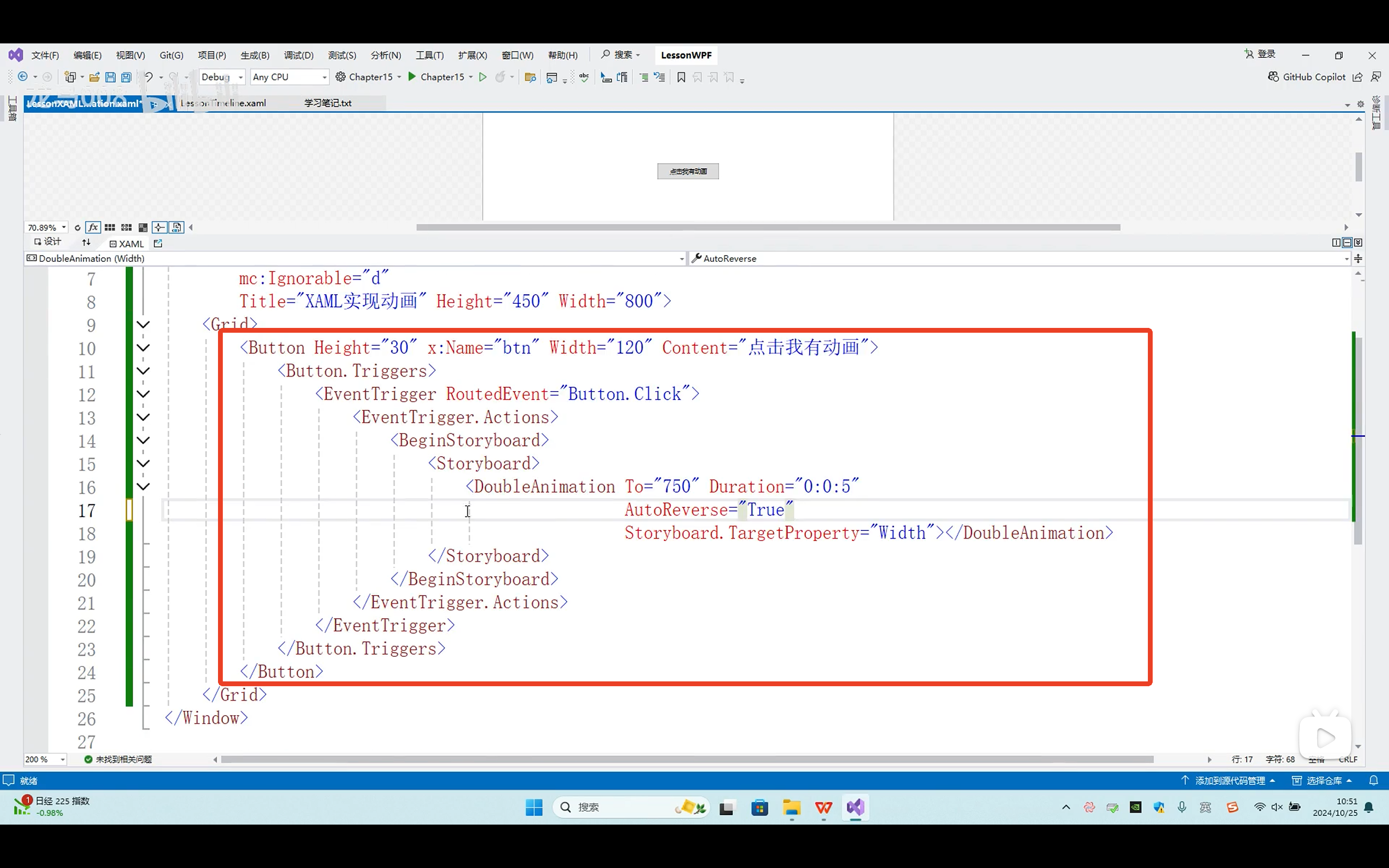This screenshot has height=868, width=1389.
Task: Click the Save All toolbar icon
Action: [126, 77]
